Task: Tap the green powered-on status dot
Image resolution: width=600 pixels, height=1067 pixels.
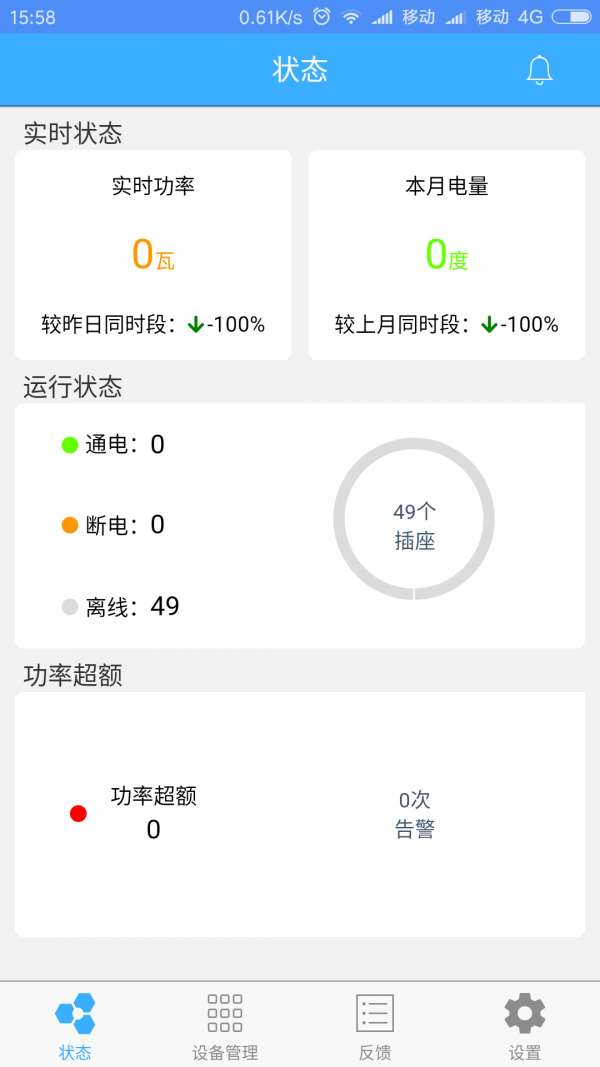Action: pyautogui.click(x=70, y=445)
